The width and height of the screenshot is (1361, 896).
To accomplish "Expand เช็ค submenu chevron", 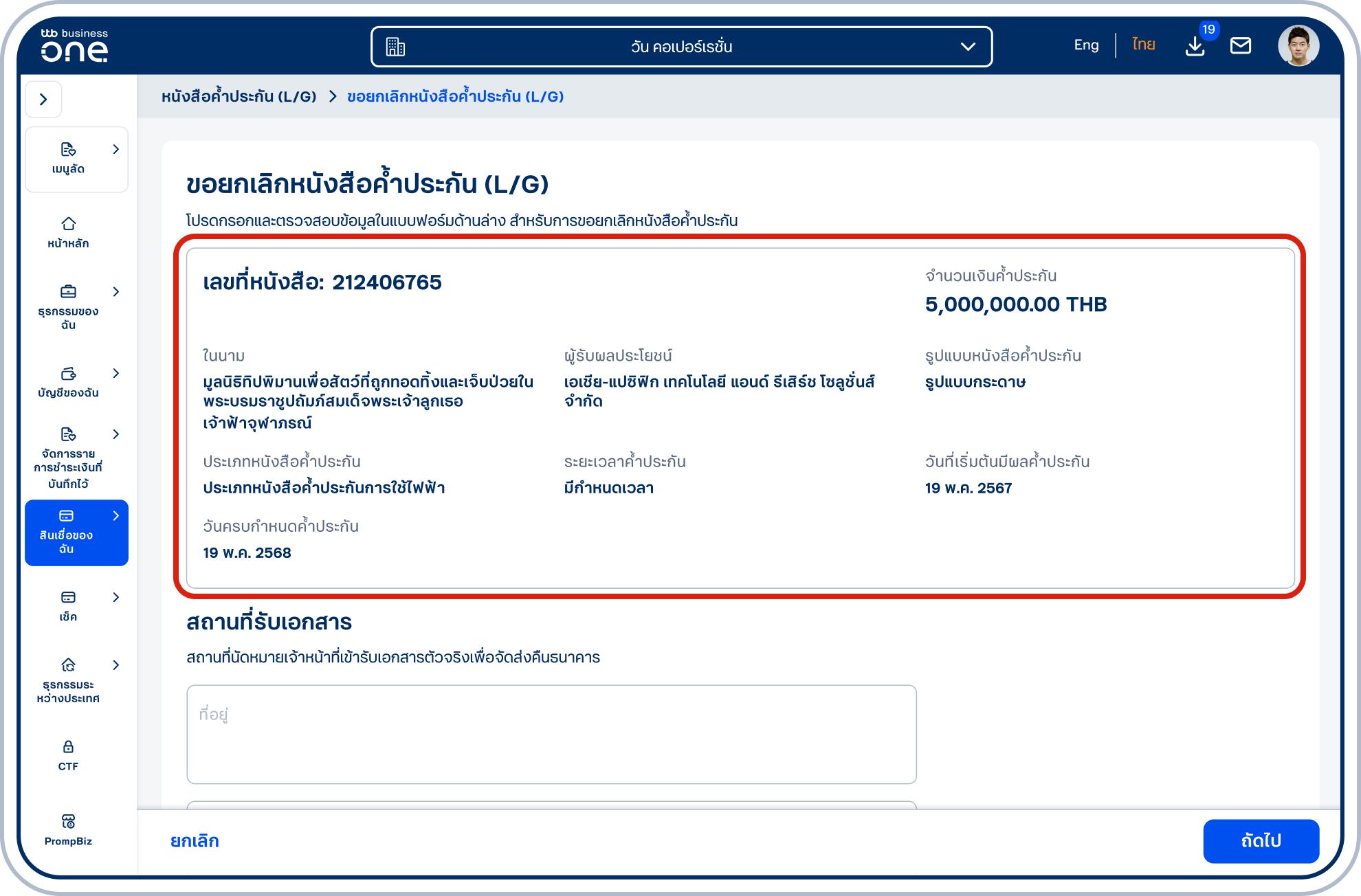I will click(115, 597).
